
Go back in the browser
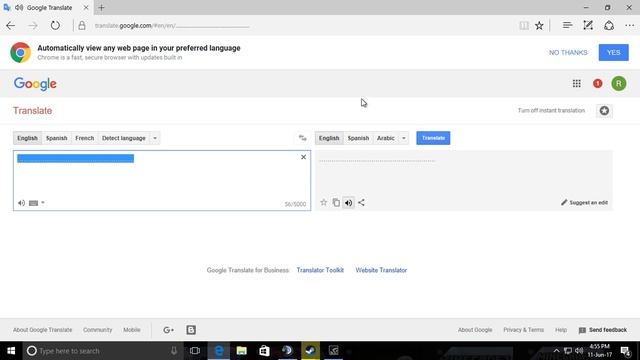coord(11,26)
